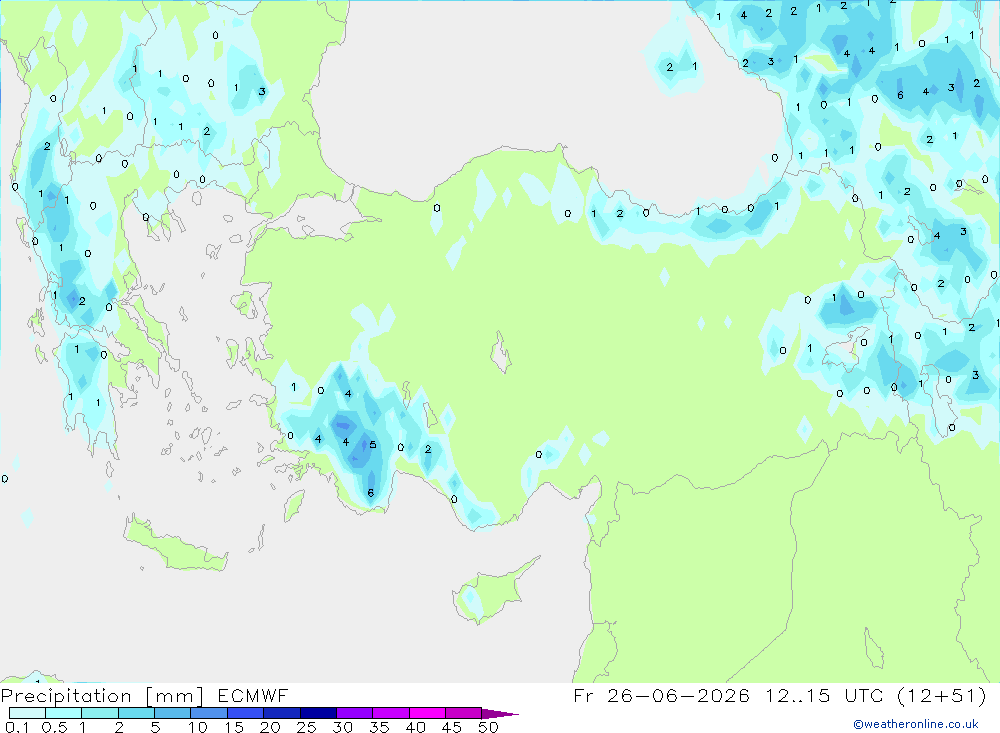Viewport: 1000px width, 733px height.
Task: Click the 20–25 mm dark blue swatch
Action: tap(281, 713)
